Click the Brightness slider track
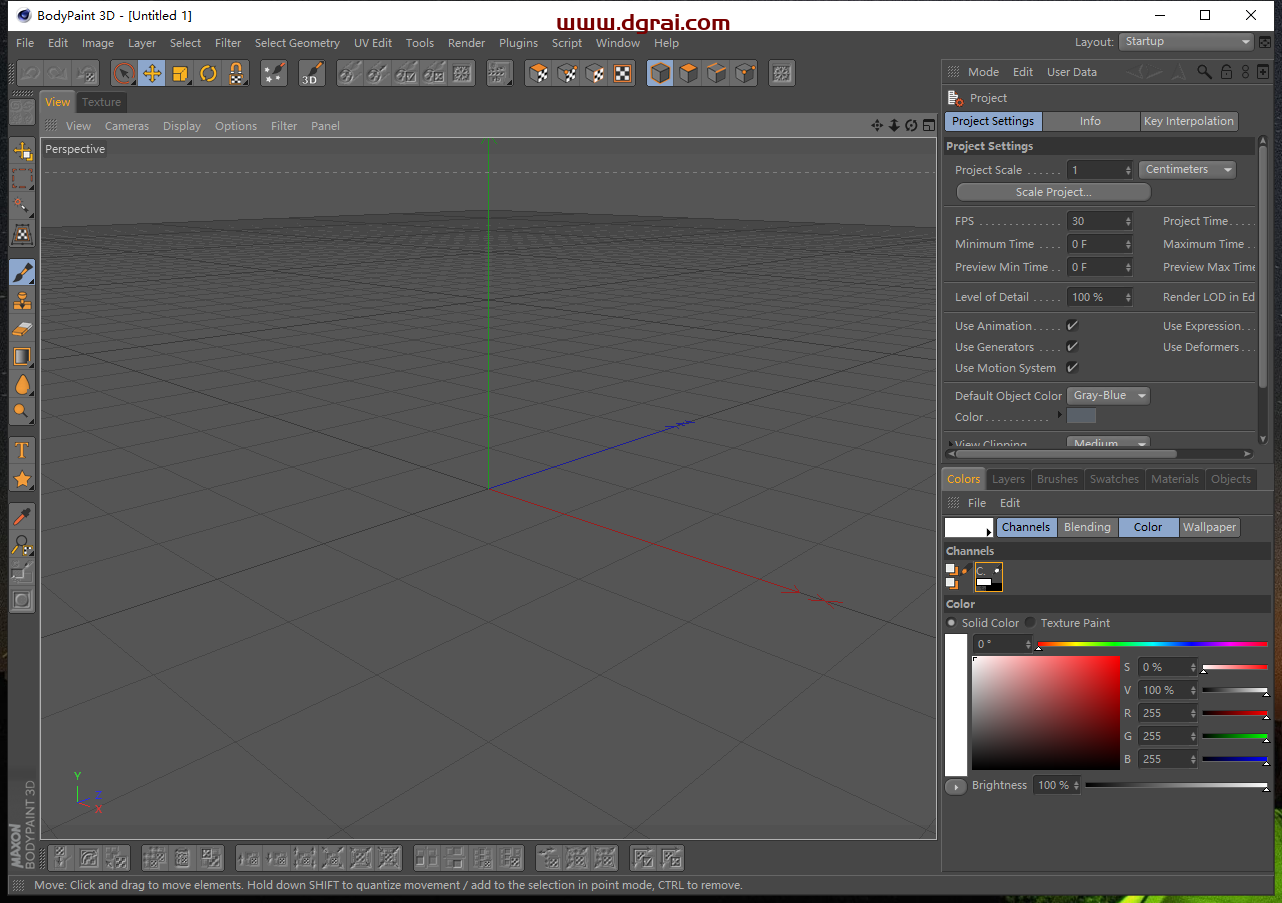Image resolution: width=1282 pixels, height=903 pixels. (1176, 786)
